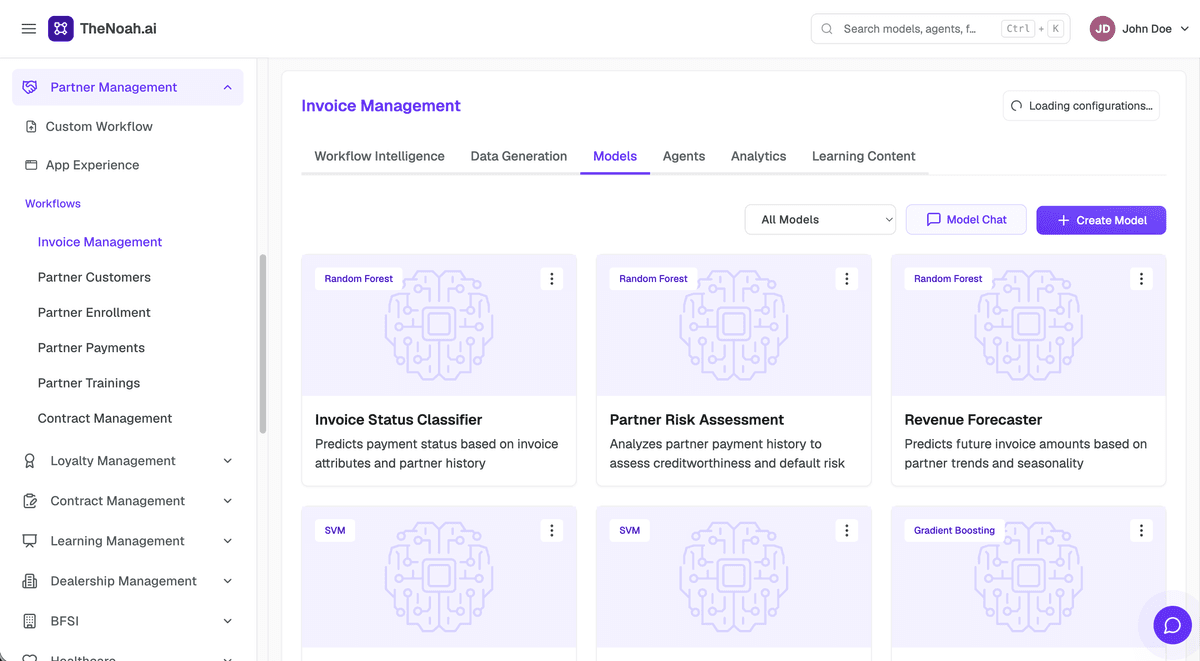The image size is (1200, 661).
Task: Open the Analytics tab
Action: 759,156
